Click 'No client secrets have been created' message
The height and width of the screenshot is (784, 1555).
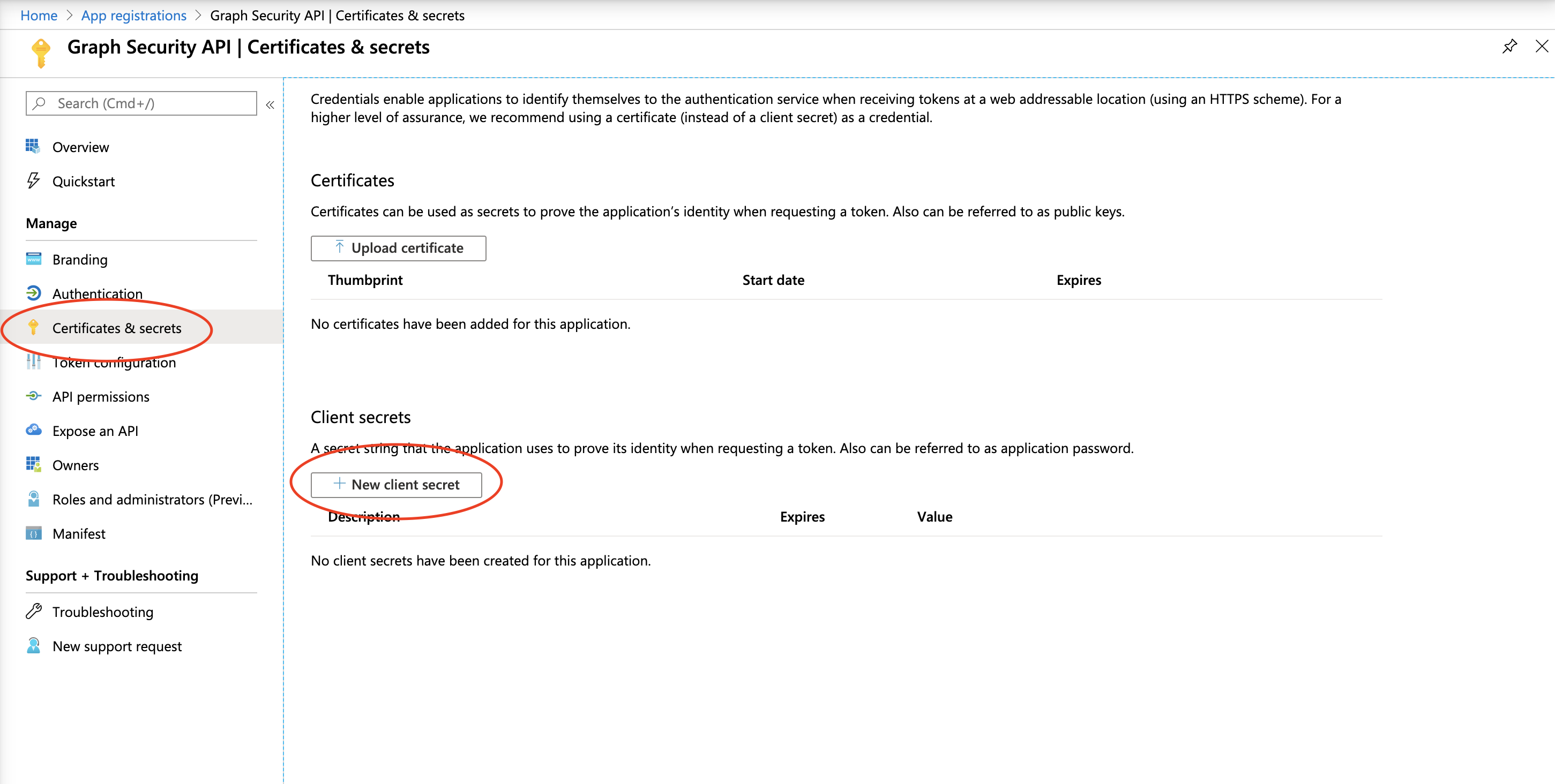click(x=481, y=560)
